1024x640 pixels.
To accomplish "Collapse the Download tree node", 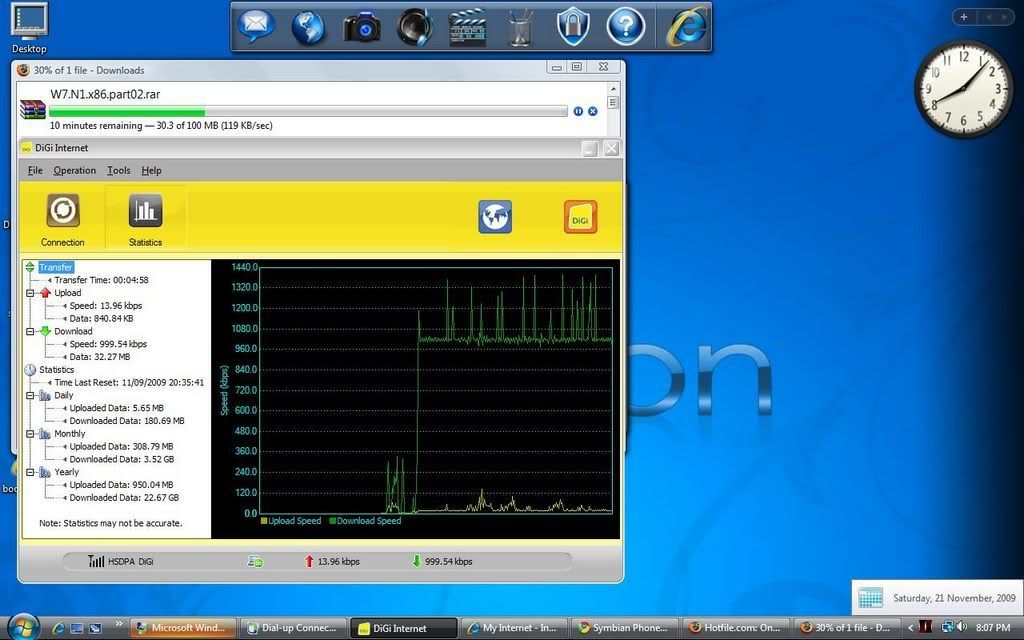I will [30, 331].
